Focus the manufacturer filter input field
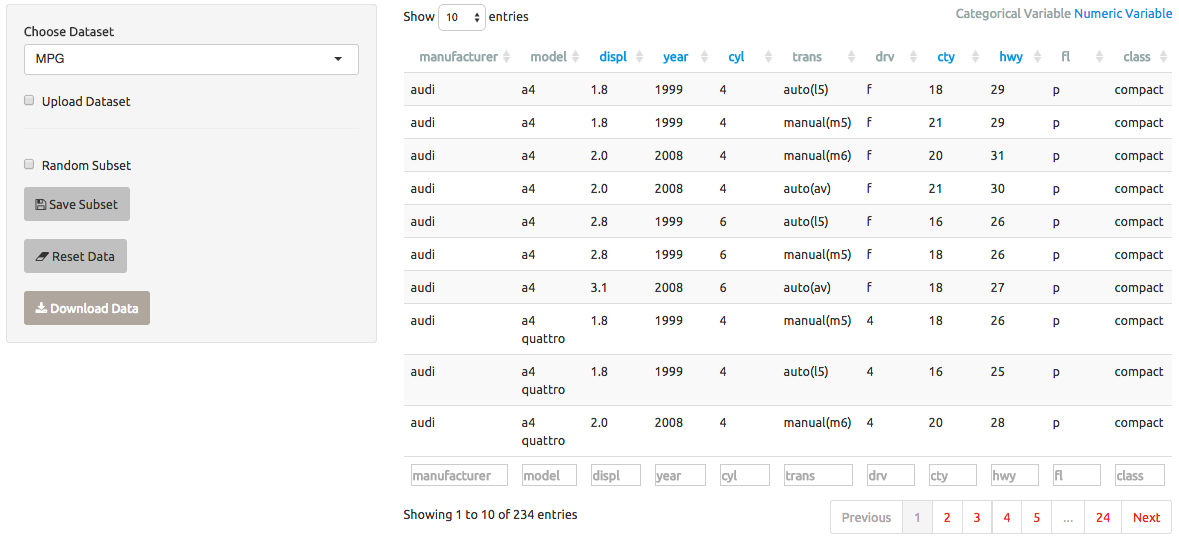 pos(459,475)
